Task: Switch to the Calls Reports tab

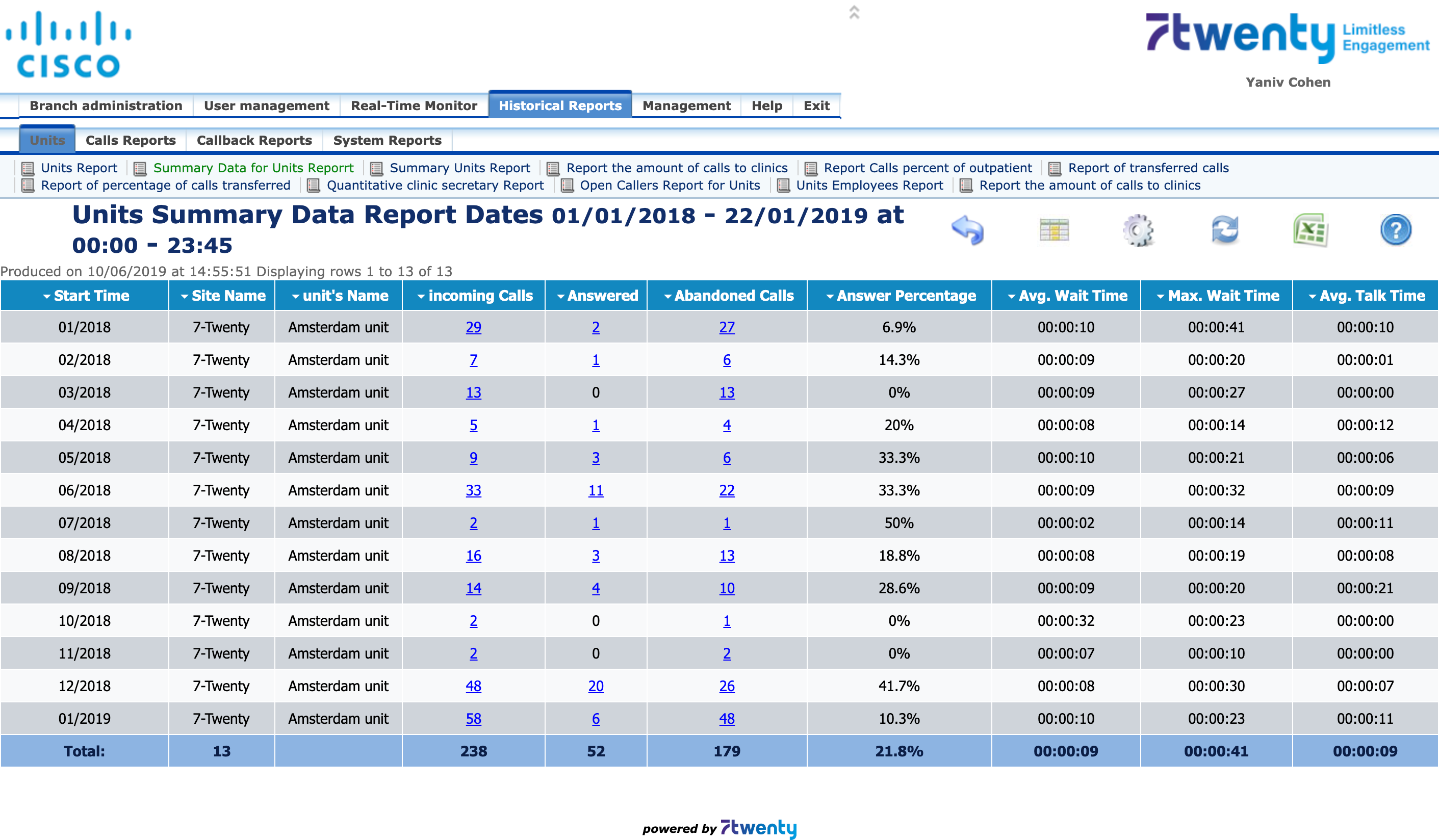Action: click(130, 140)
